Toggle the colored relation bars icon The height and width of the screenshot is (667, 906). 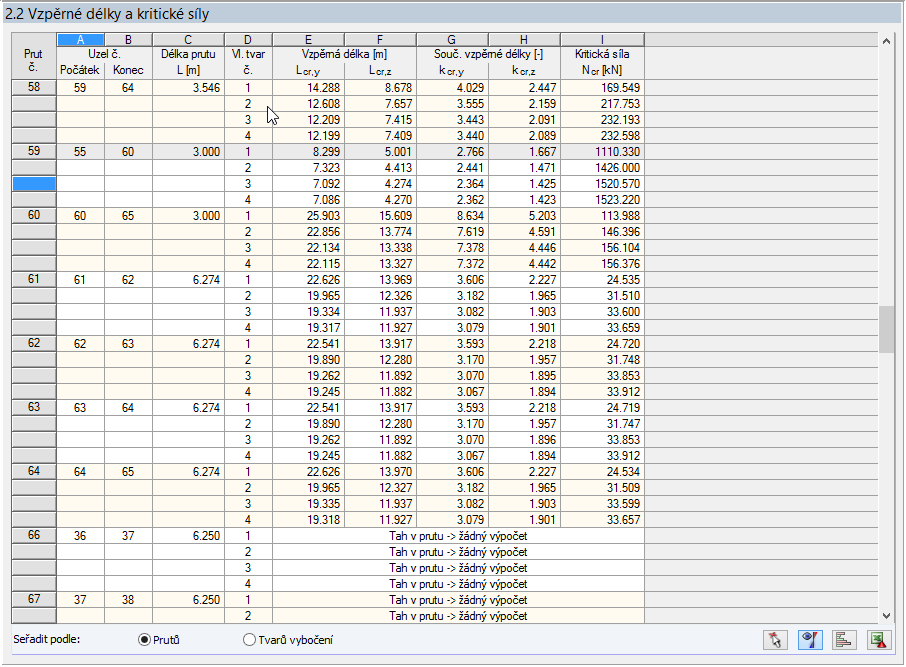click(844, 640)
